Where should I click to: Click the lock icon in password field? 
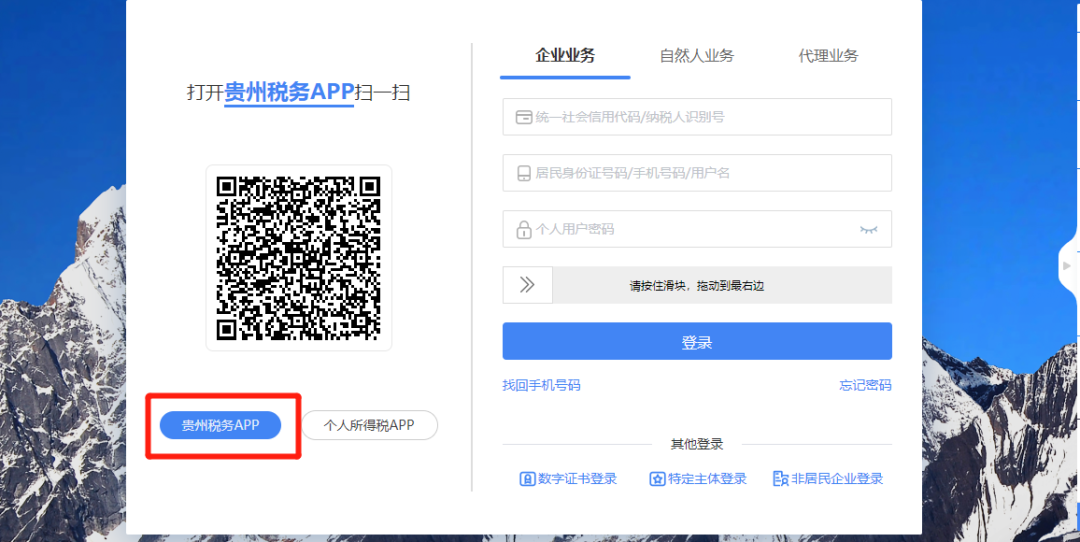(524, 229)
